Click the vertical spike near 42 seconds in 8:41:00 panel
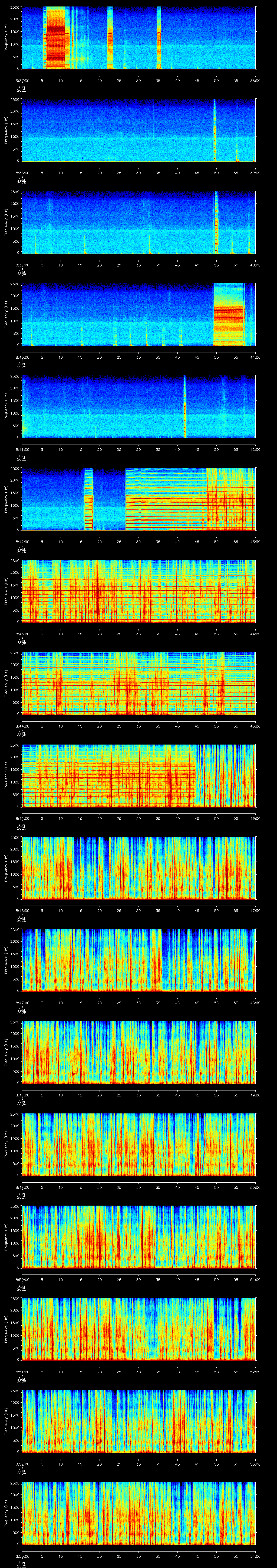Image resolution: width=277 pixels, height=1568 pixels. (185, 407)
